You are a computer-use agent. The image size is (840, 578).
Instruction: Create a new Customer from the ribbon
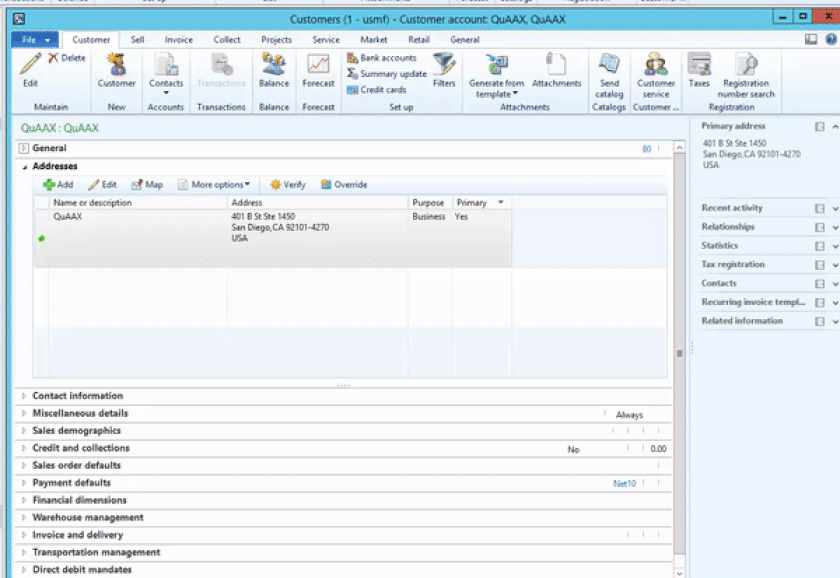click(116, 70)
